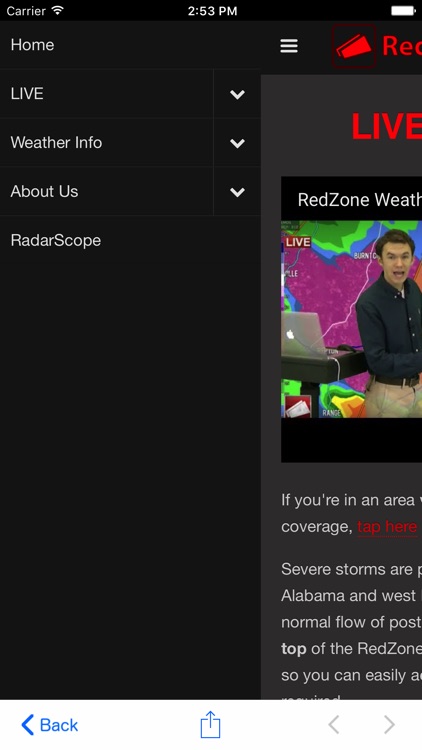Open the Home menu item
422x750 pixels.
tap(130, 45)
